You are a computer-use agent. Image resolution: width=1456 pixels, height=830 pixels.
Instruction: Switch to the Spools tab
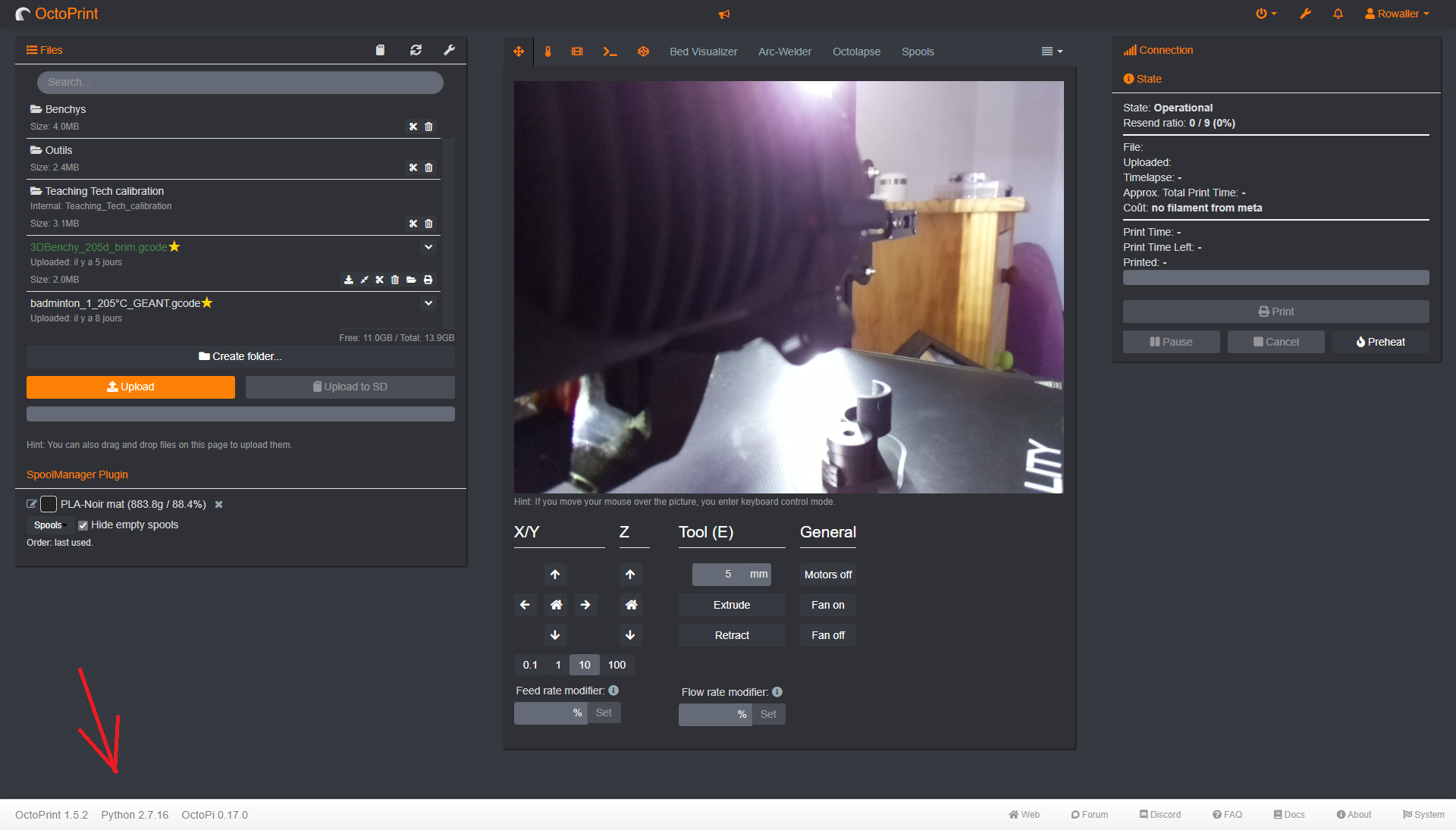tap(918, 52)
